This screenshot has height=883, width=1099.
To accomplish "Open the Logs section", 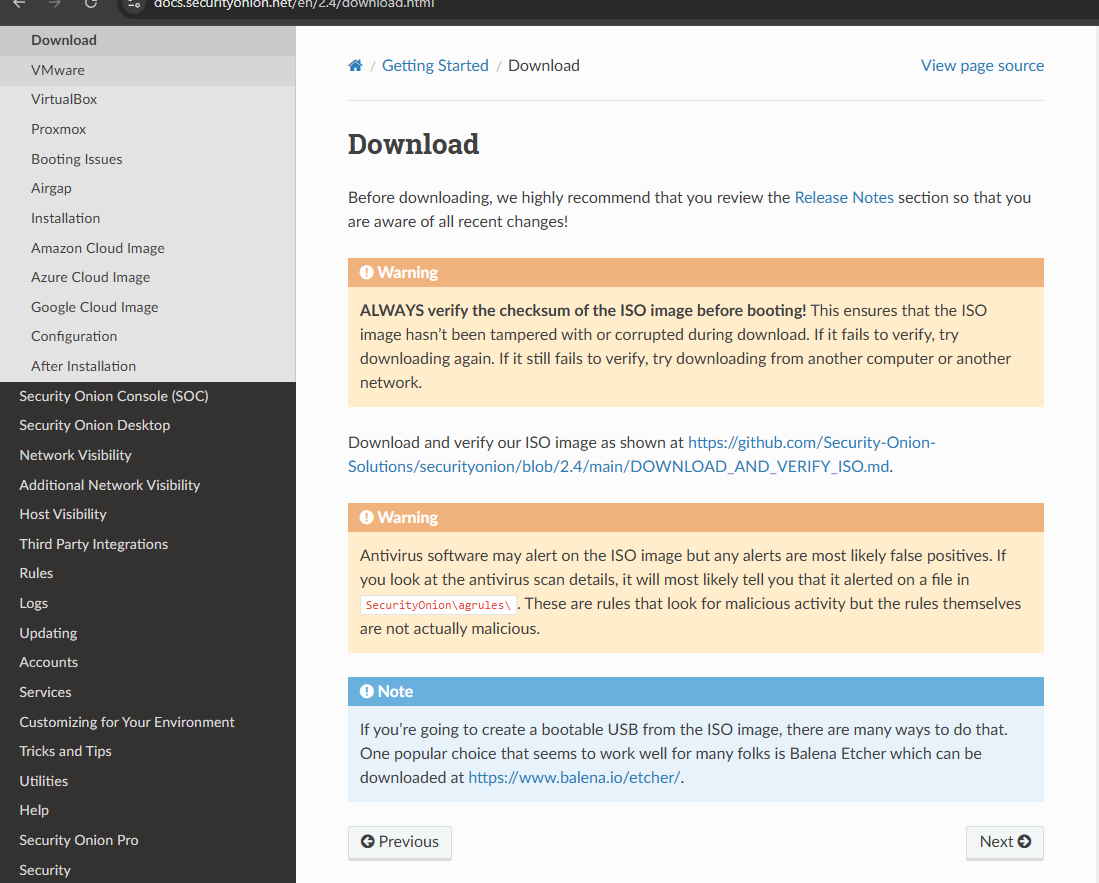I will (148, 603).
